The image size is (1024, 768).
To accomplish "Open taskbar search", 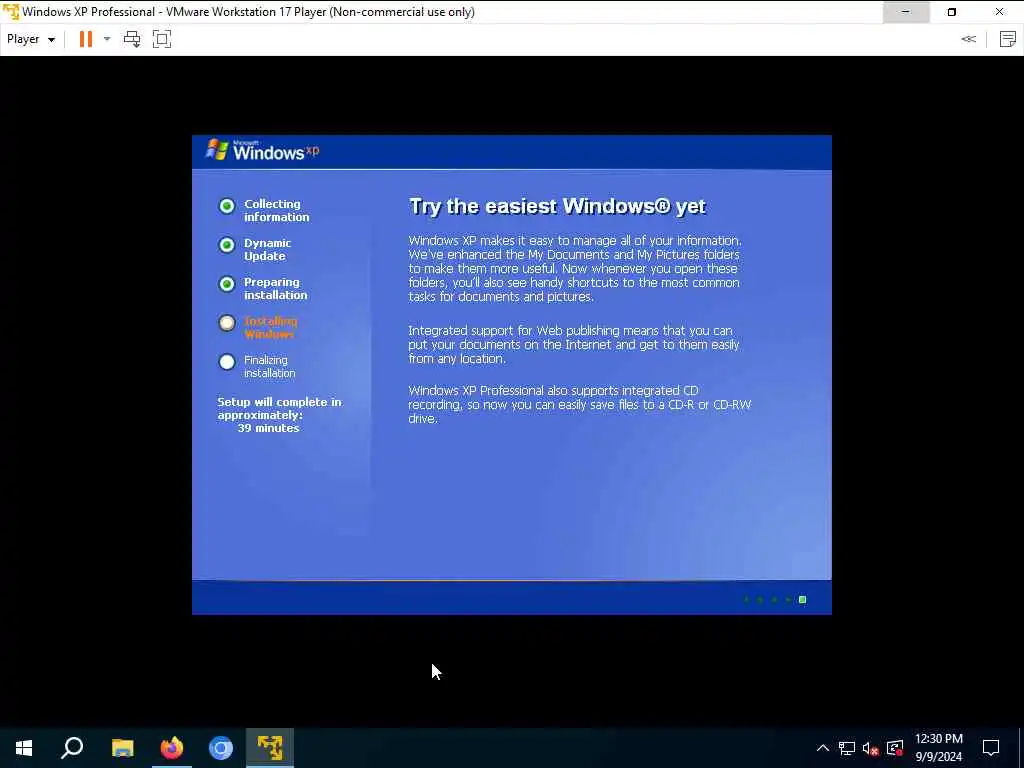I will 72,748.
